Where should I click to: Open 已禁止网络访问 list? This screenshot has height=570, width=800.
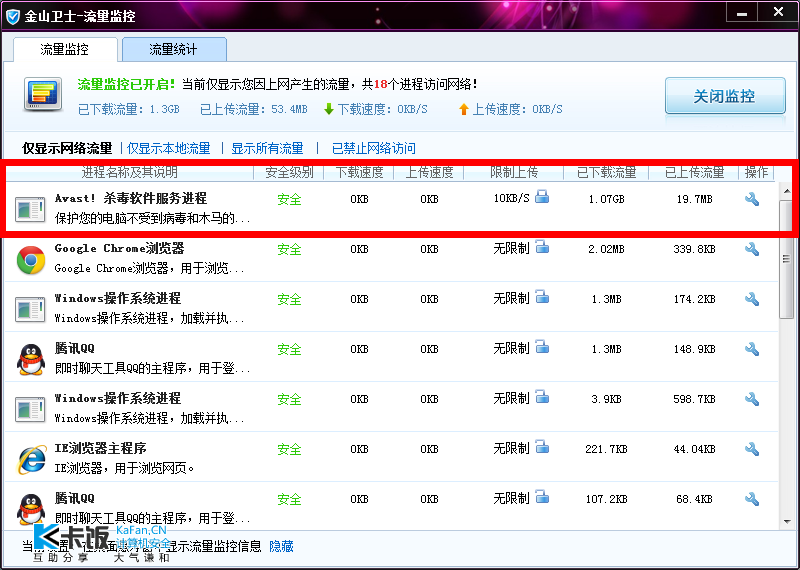pos(373,148)
